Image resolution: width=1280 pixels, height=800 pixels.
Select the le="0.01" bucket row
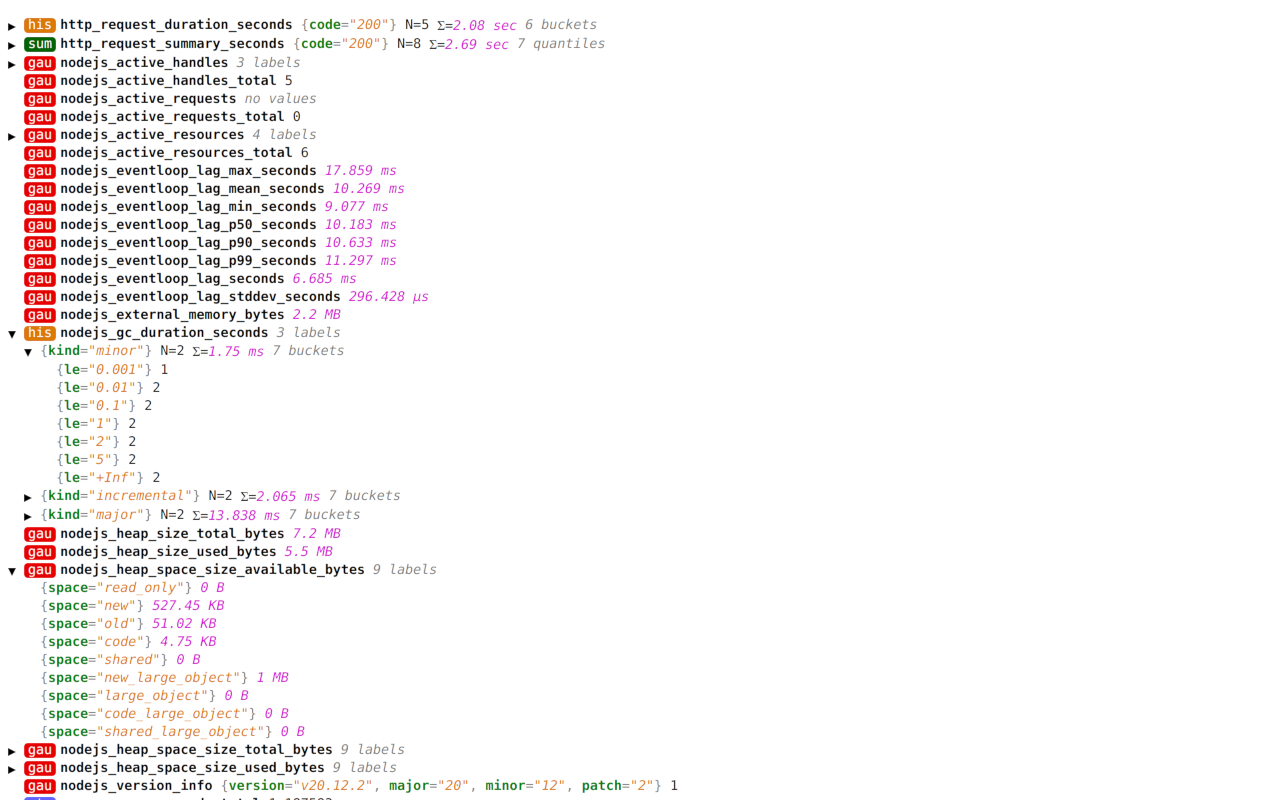pyautogui.click(x=108, y=388)
